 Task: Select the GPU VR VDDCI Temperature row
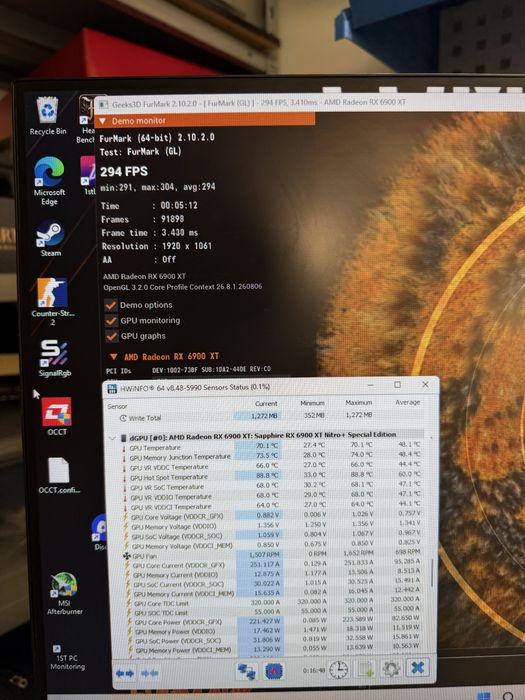tap(271, 505)
